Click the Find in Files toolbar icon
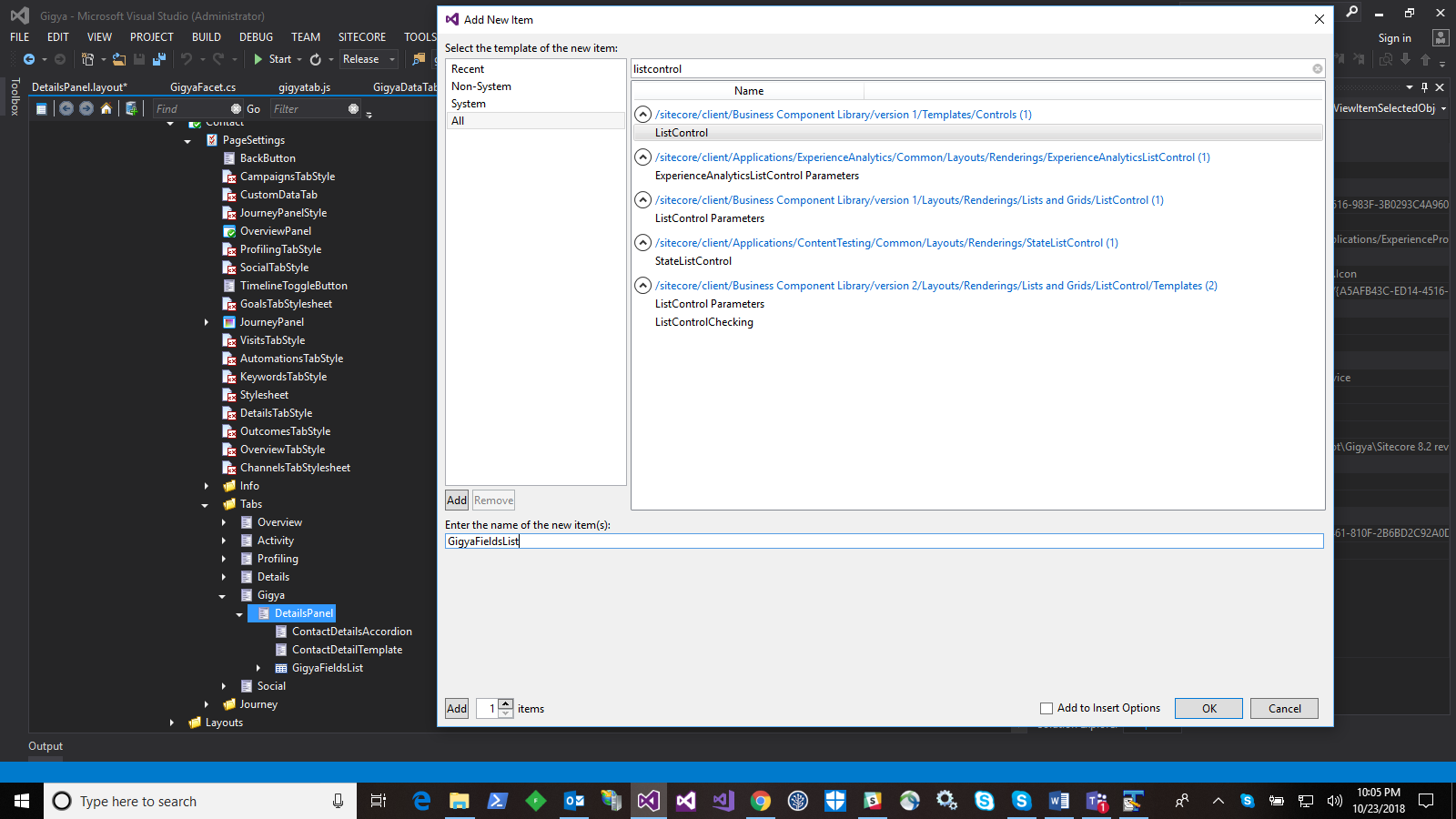The image size is (1456, 819). (419, 59)
